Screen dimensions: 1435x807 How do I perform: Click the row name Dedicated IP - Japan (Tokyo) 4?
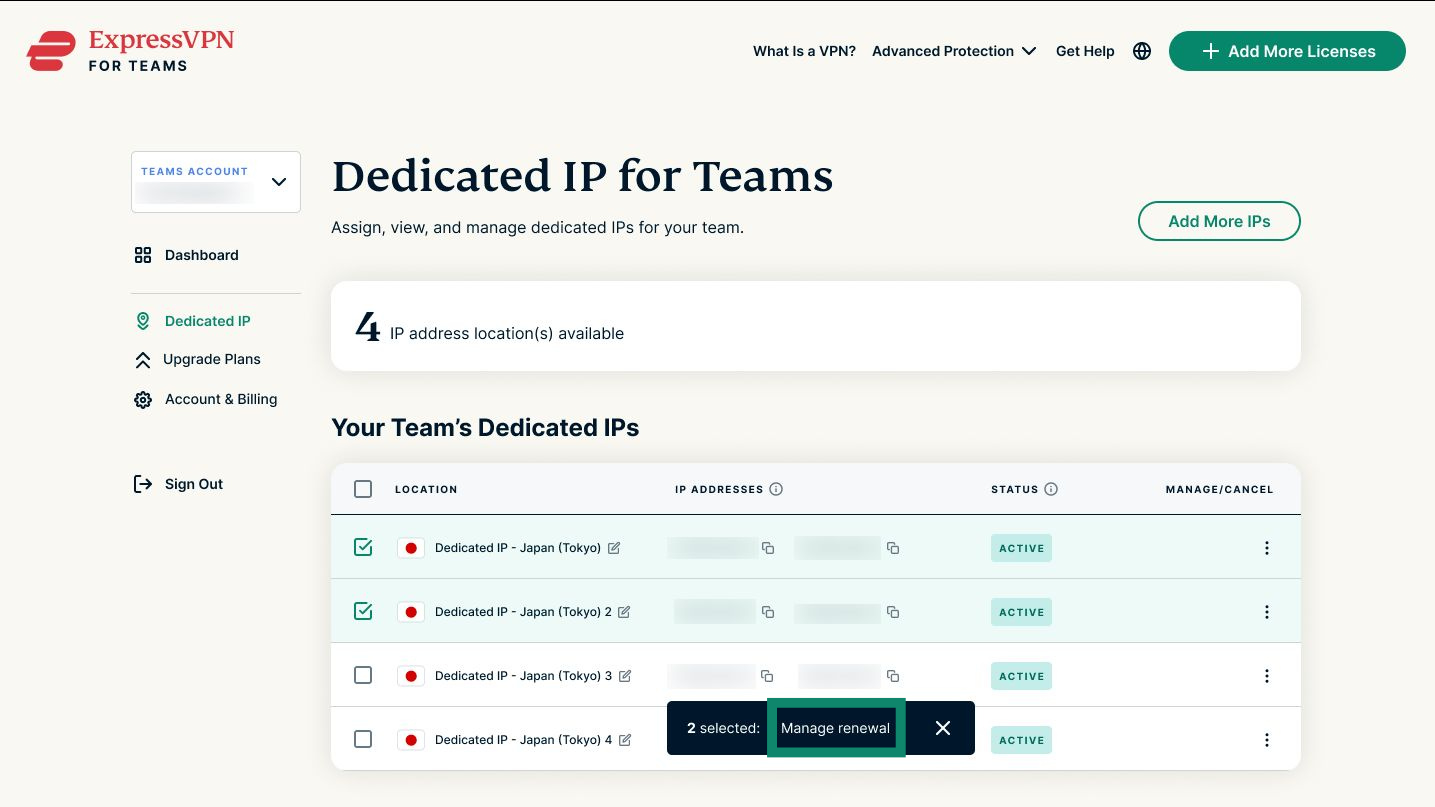(x=523, y=740)
